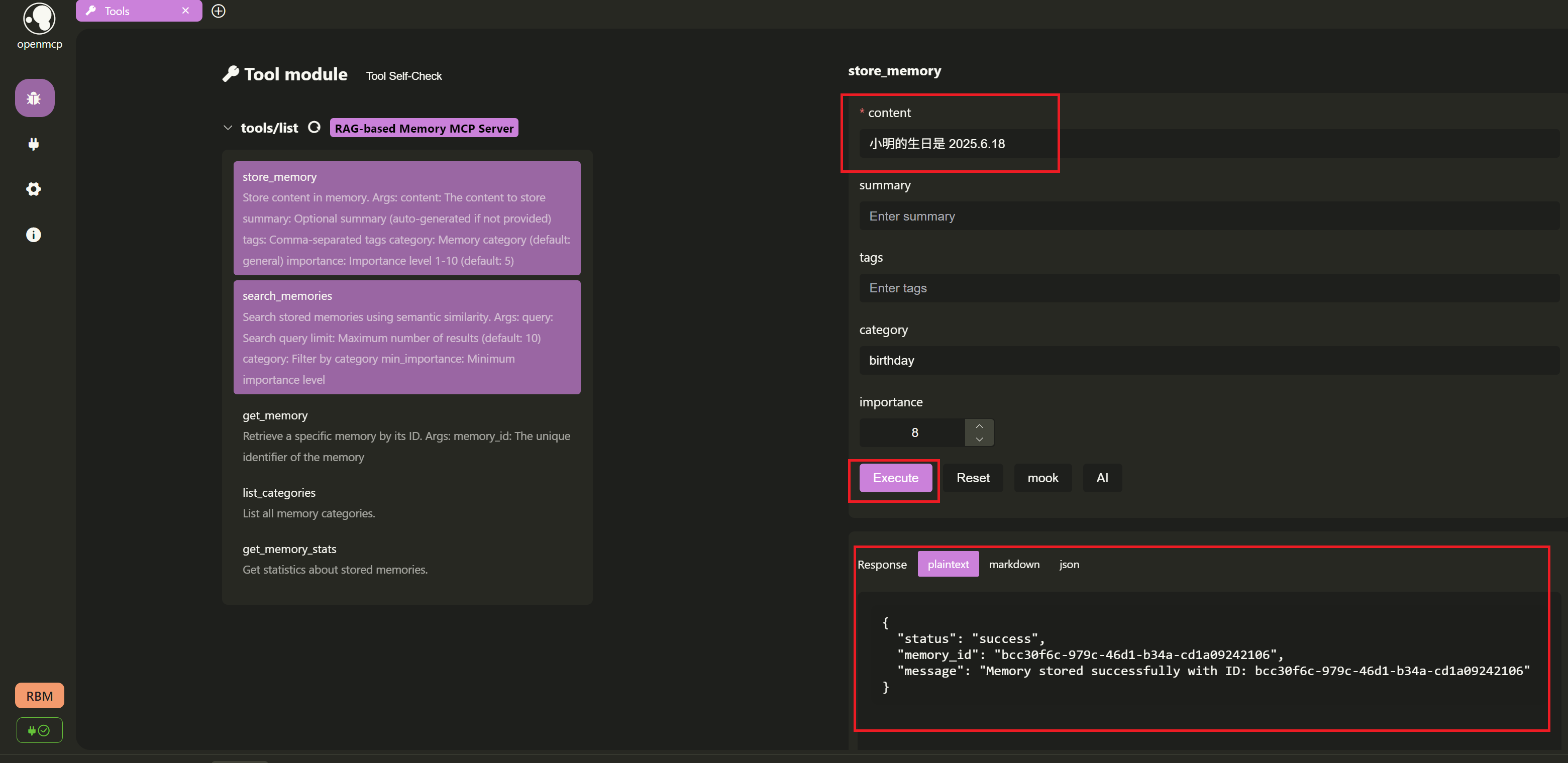Image resolution: width=1568 pixels, height=763 pixels.
Task: Collapse the tools/list chevron
Action: (x=228, y=128)
